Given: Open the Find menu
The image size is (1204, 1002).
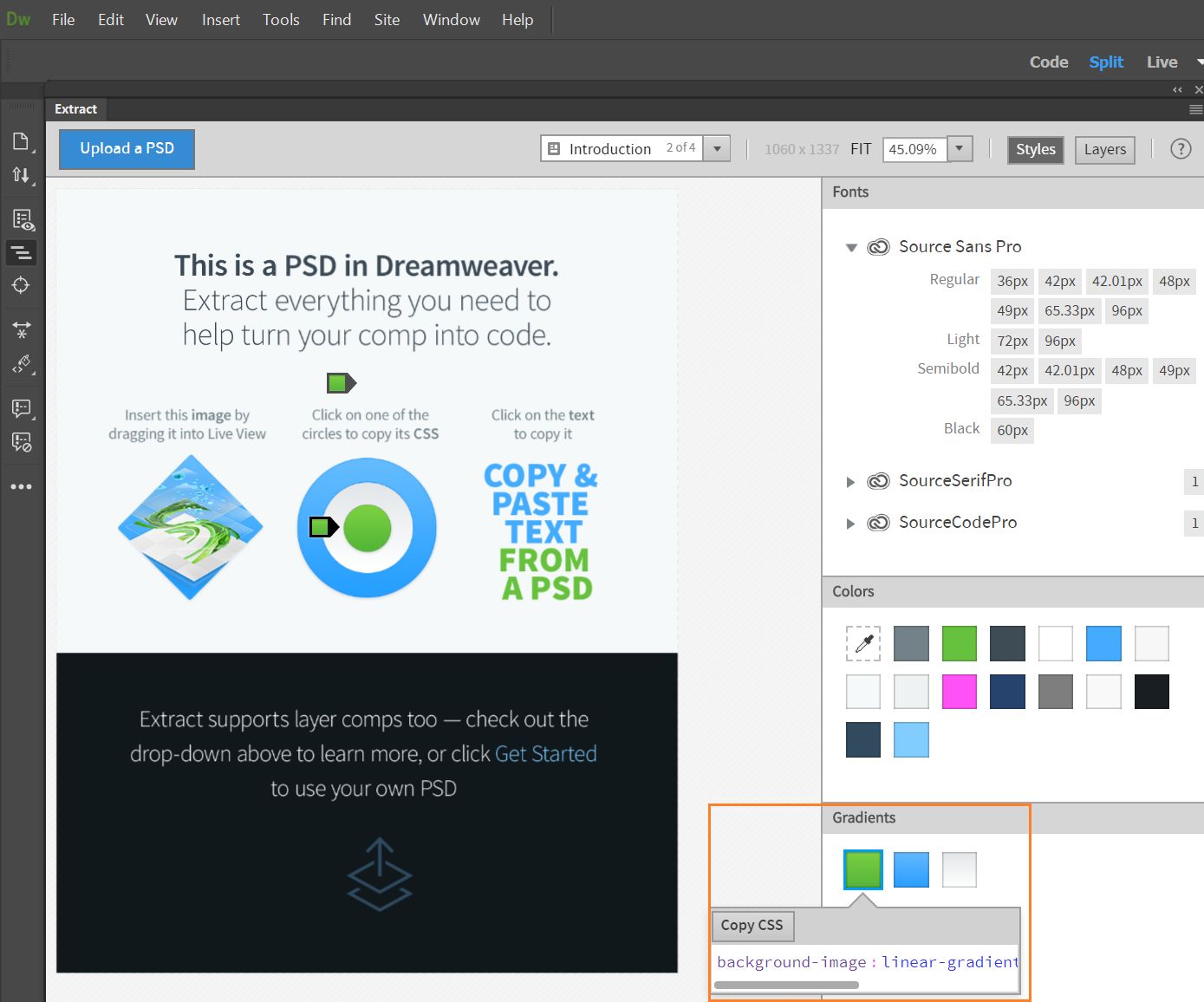Looking at the screenshot, I should pos(337,19).
